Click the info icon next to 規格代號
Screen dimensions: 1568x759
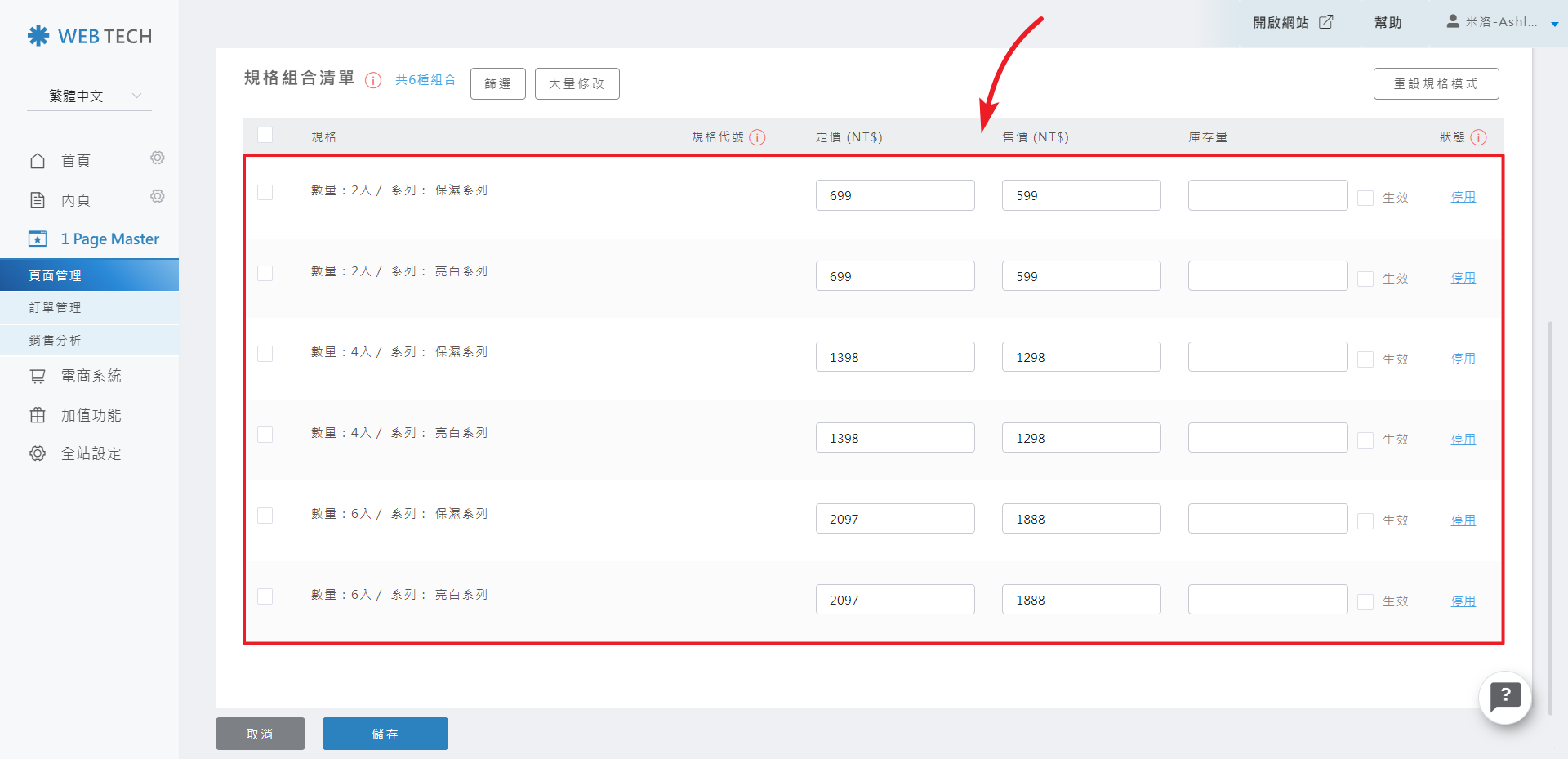[x=757, y=137]
